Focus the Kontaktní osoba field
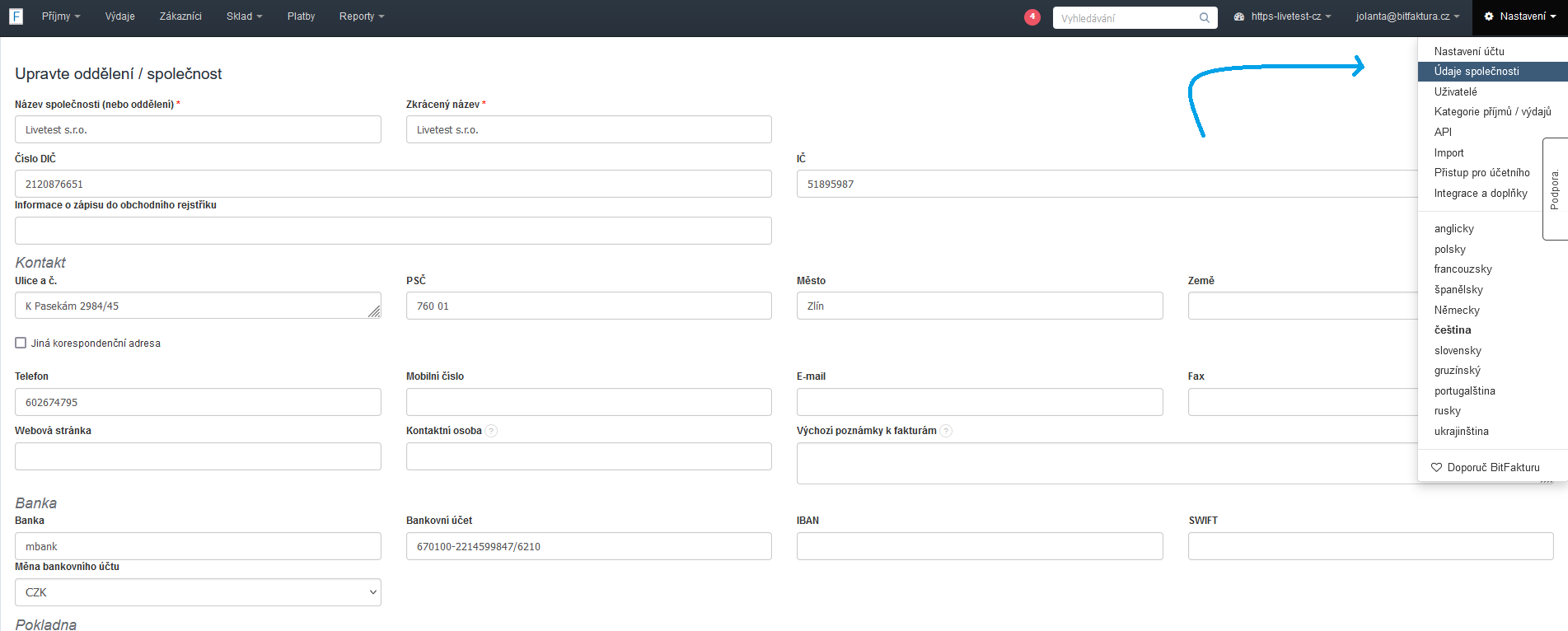The width and height of the screenshot is (1568, 631). pyautogui.click(x=589, y=456)
